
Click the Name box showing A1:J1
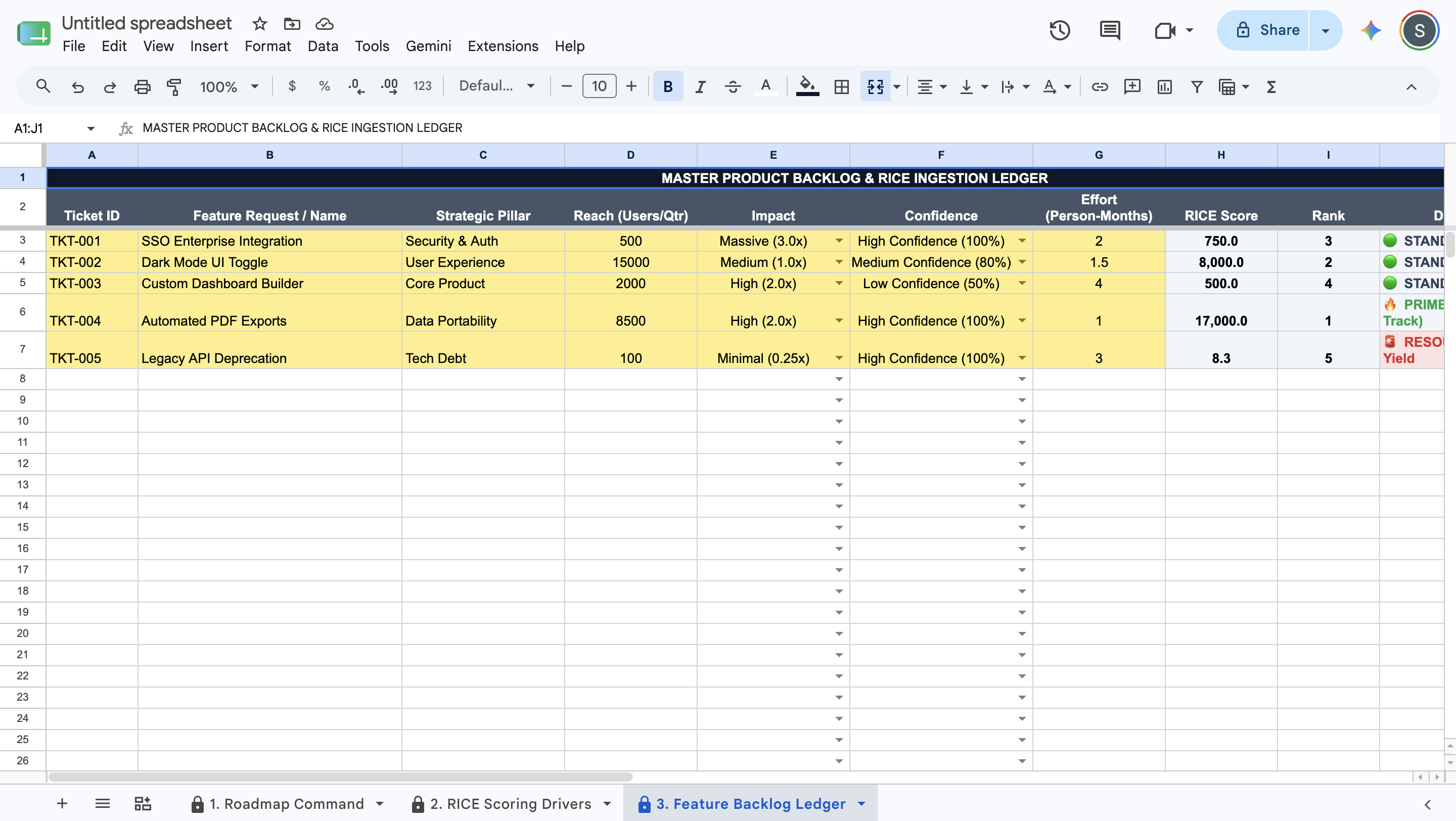pyautogui.click(x=54, y=128)
